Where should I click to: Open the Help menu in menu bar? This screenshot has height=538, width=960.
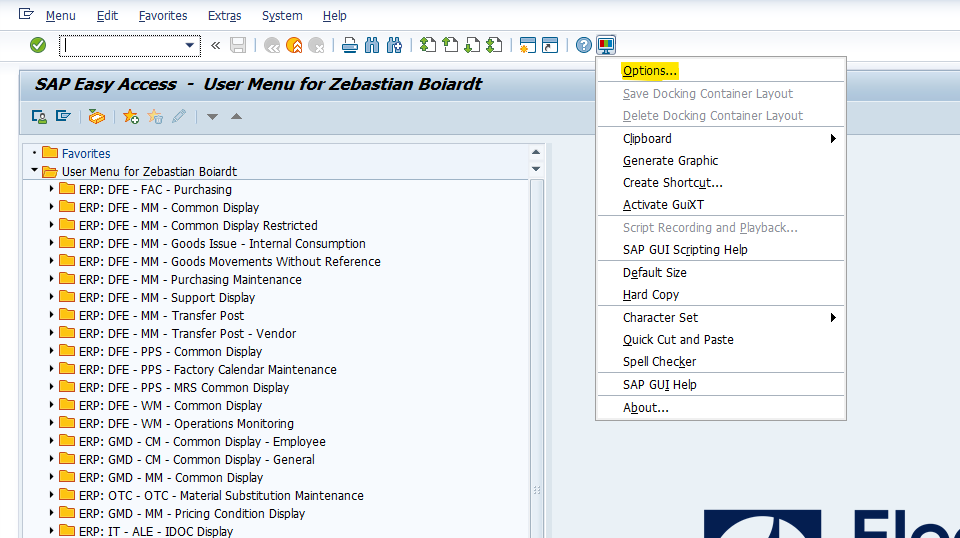click(334, 16)
